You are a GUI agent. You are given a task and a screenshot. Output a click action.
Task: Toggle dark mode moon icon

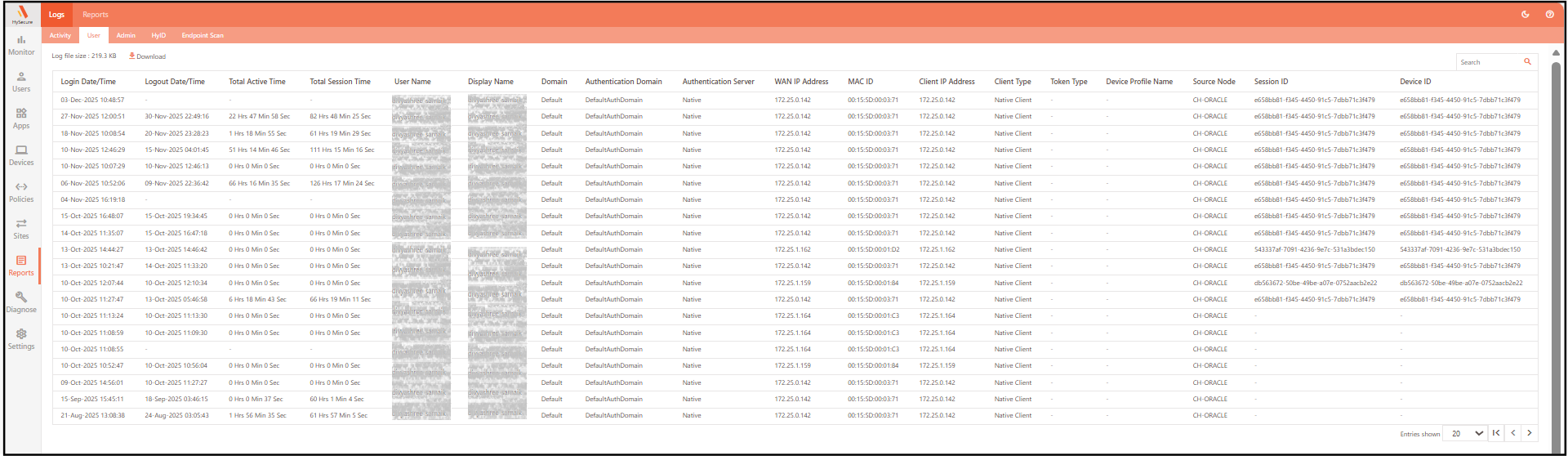click(1525, 14)
